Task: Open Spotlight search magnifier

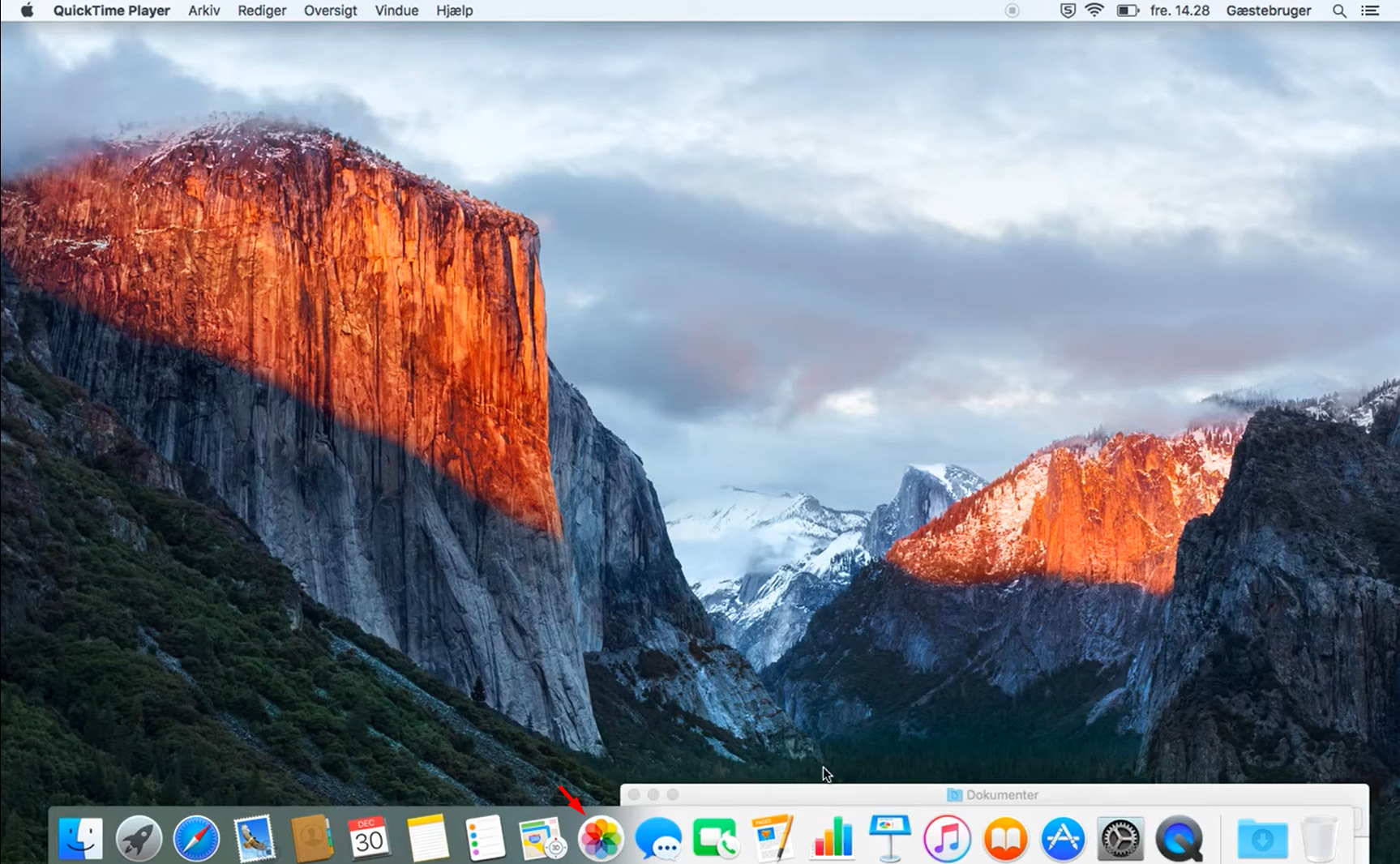Action: click(1339, 11)
